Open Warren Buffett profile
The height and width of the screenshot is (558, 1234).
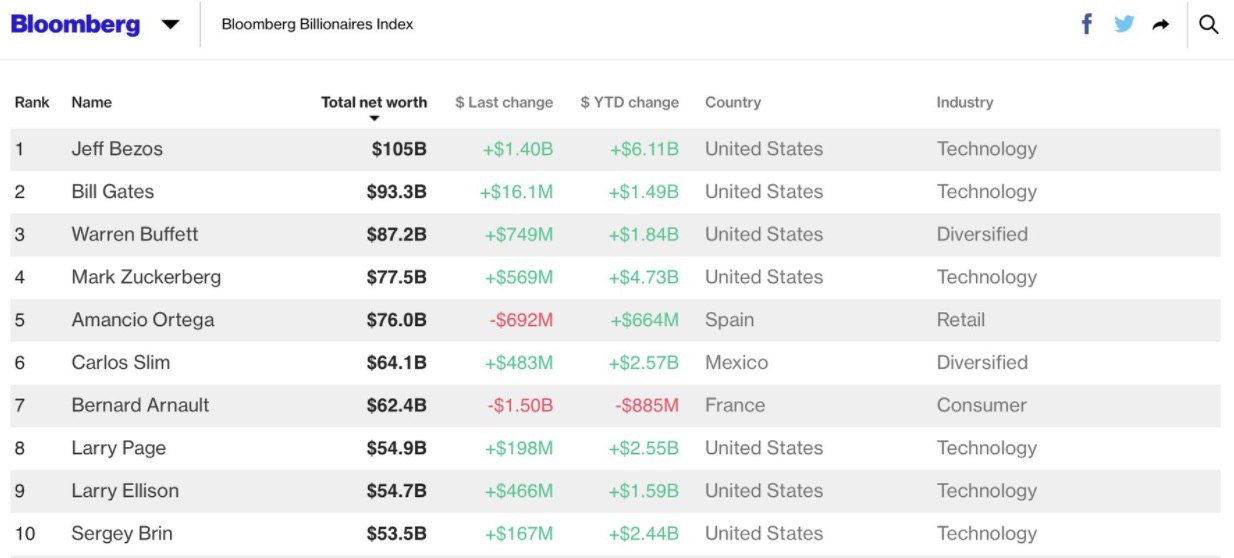pos(135,234)
